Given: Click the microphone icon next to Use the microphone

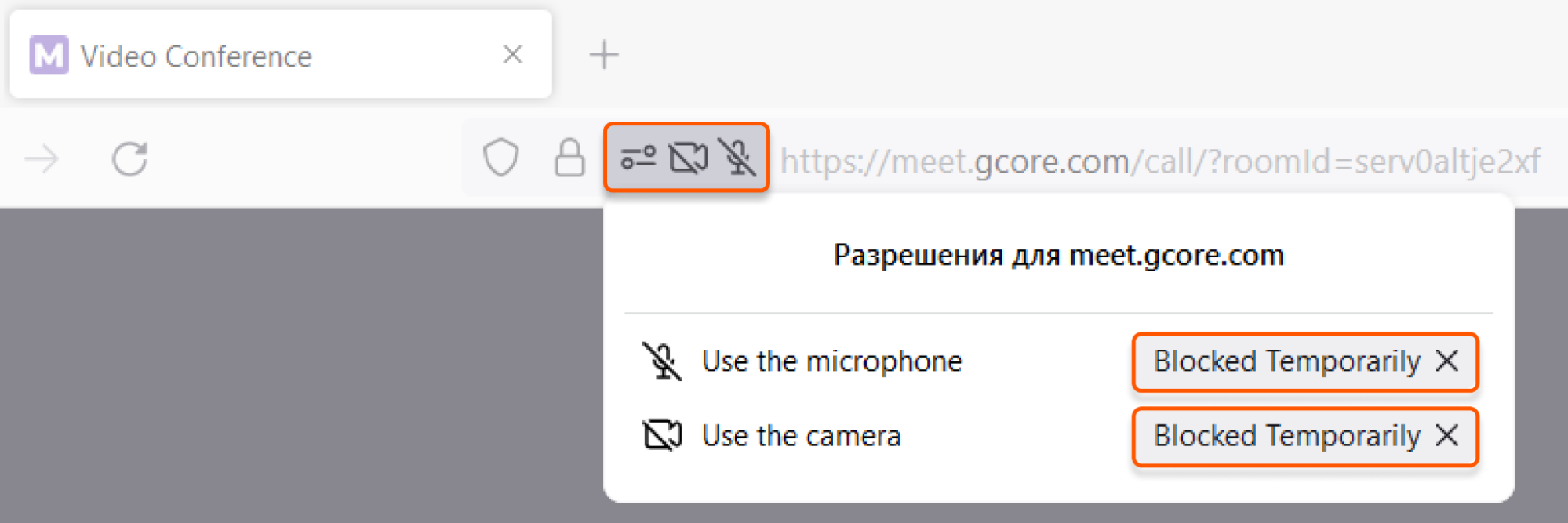Looking at the screenshot, I should (x=663, y=361).
